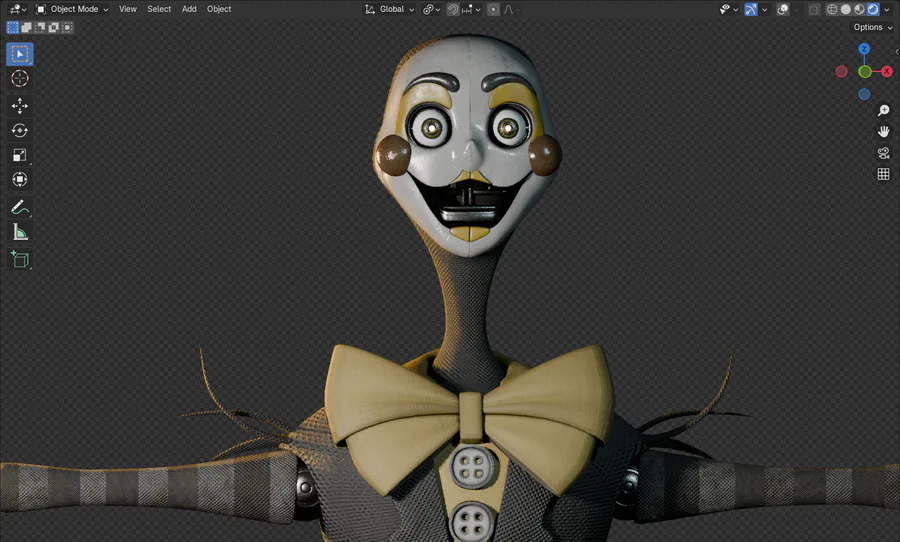Open the Options popover
Image resolution: width=900 pixels, height=542 pixels.
pyautogui.click(x=872, y=27)
